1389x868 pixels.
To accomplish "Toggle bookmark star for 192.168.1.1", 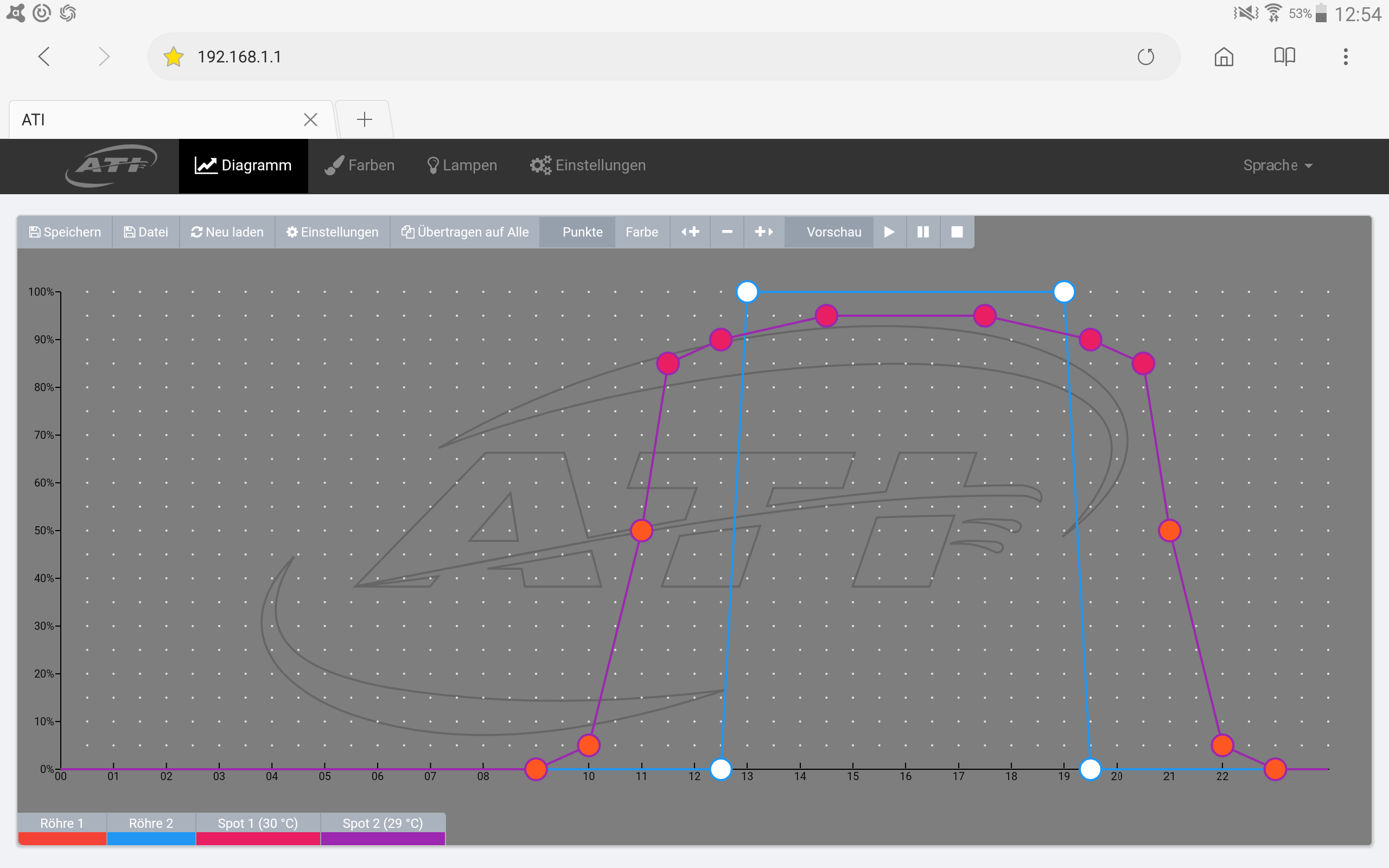I will click(173, 57).
